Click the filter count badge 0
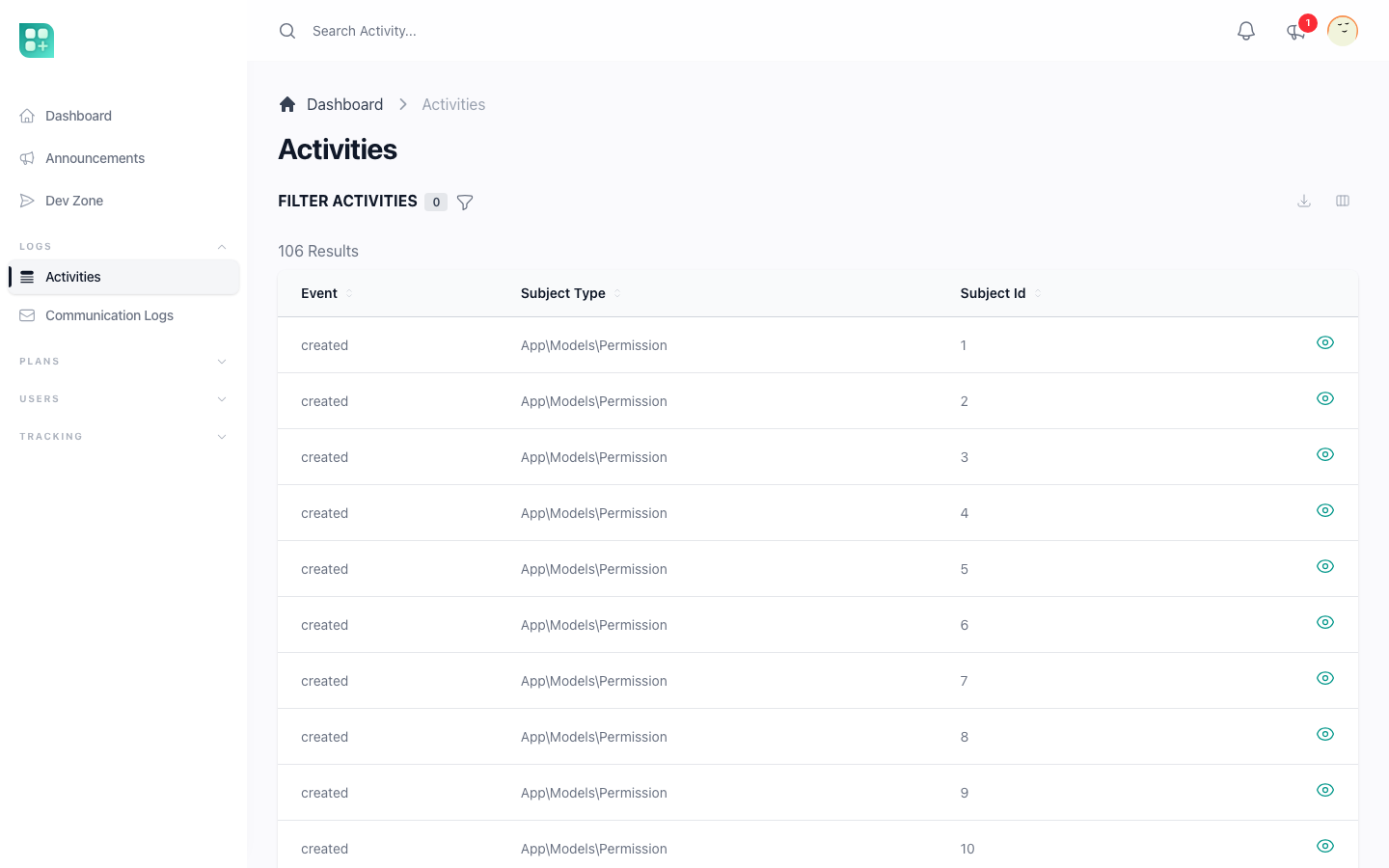Screen dimensions: 1389x868 [x=436, y=202]
